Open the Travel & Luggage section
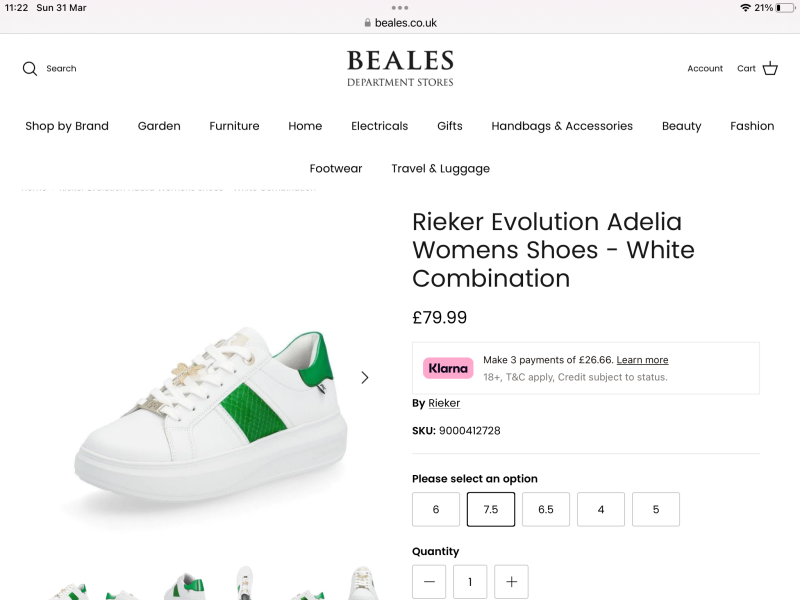The width and height of the screenshot is (800, 600). 440,168
